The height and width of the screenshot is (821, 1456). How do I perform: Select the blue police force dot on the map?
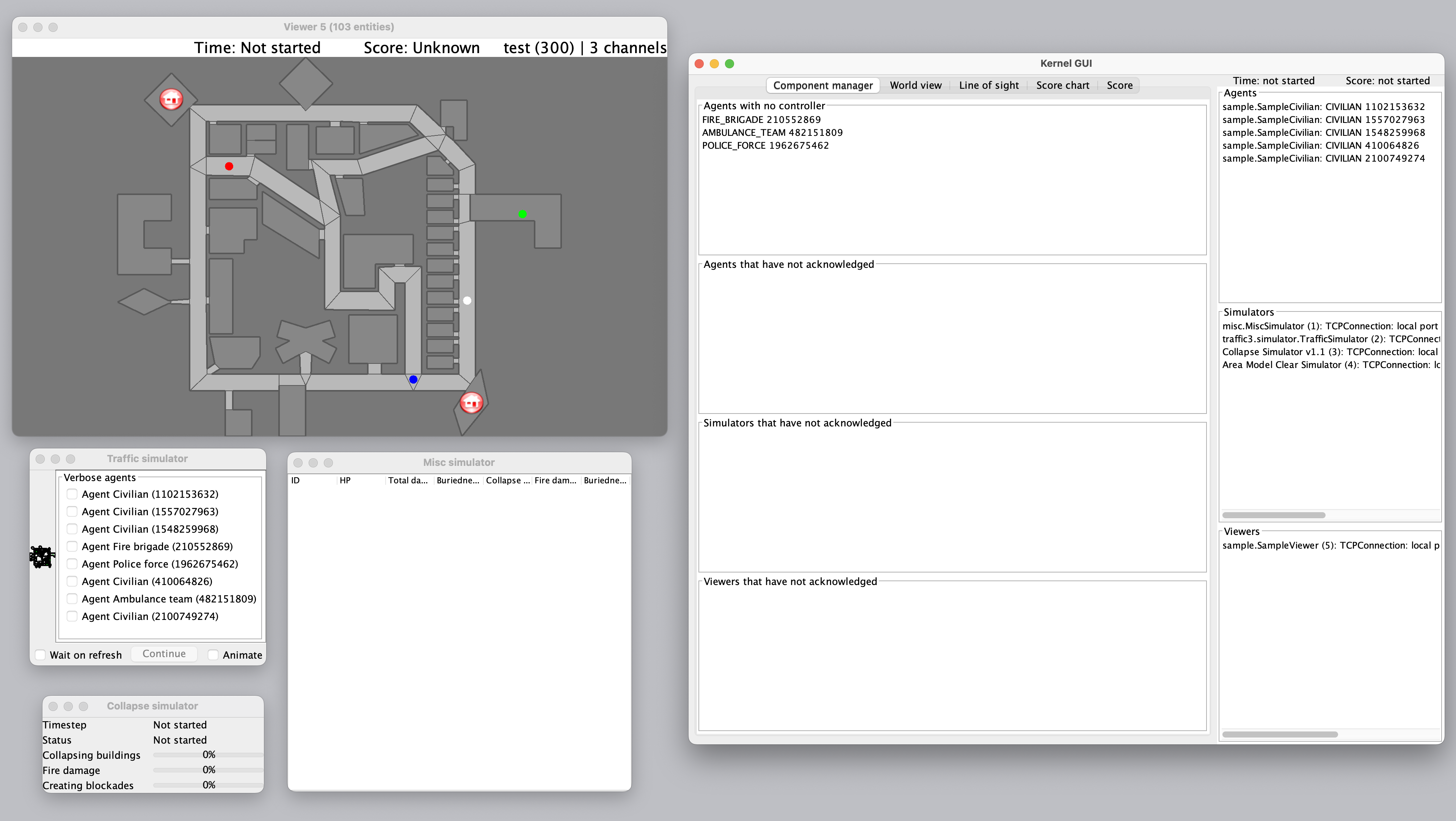click(413, 379)
